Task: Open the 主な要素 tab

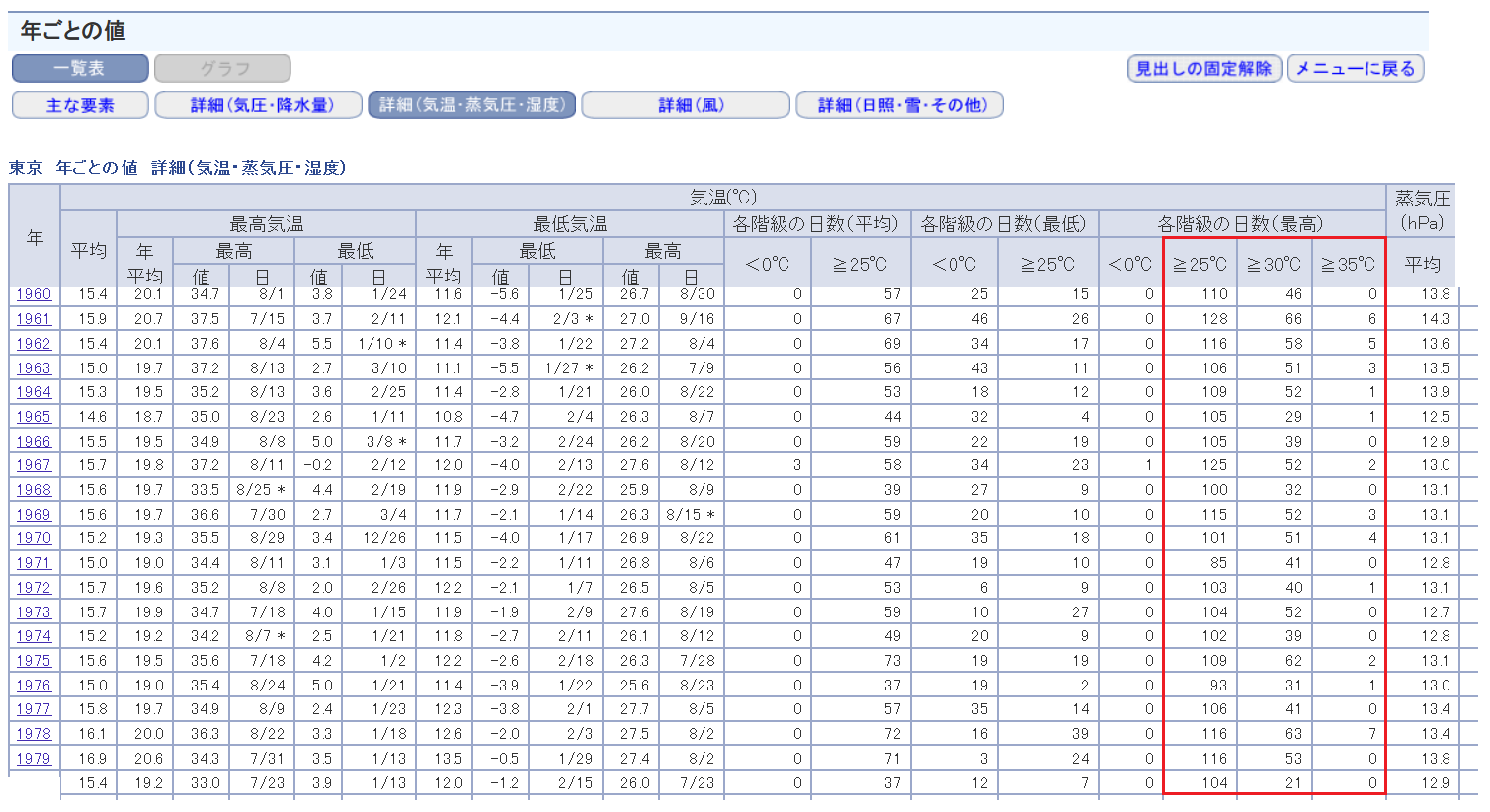Action: point(80,105)
